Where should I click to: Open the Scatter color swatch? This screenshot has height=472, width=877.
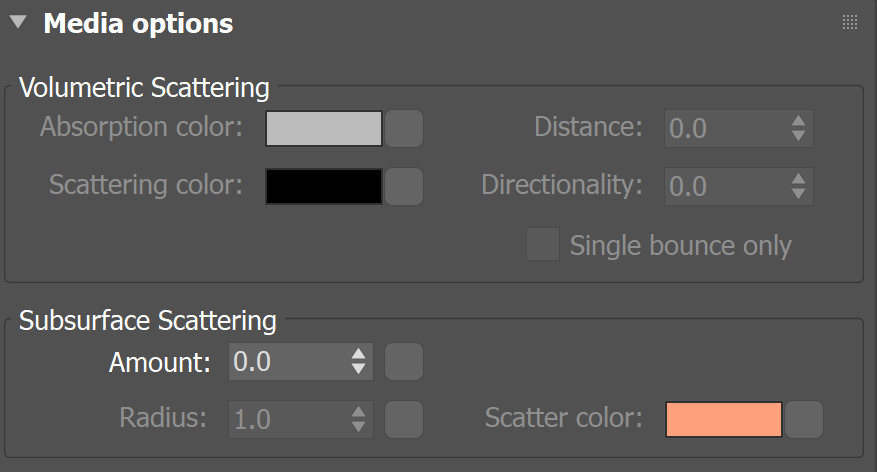click(724, 419)
